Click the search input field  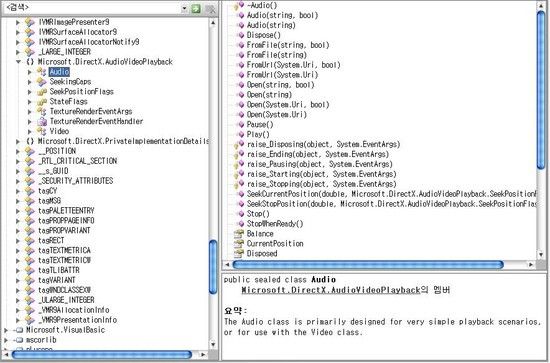[92, 8]
